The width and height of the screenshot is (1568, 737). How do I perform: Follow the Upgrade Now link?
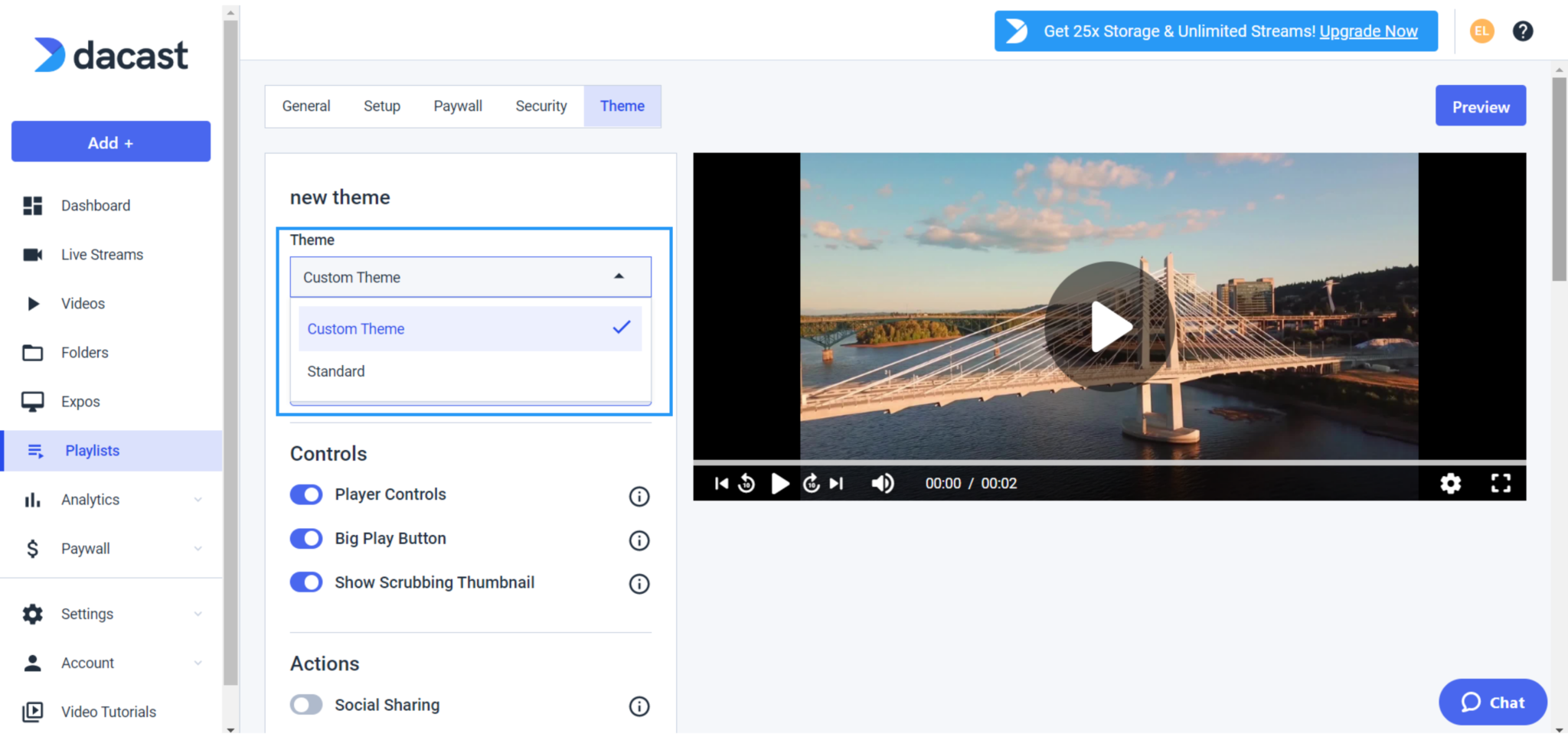[x=1369, y=31]
